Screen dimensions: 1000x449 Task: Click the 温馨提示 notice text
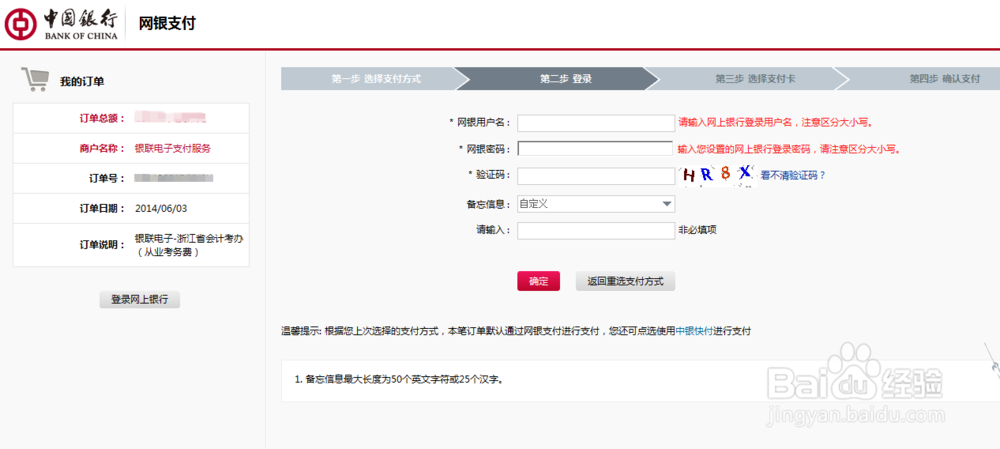[x=516, y=332]
